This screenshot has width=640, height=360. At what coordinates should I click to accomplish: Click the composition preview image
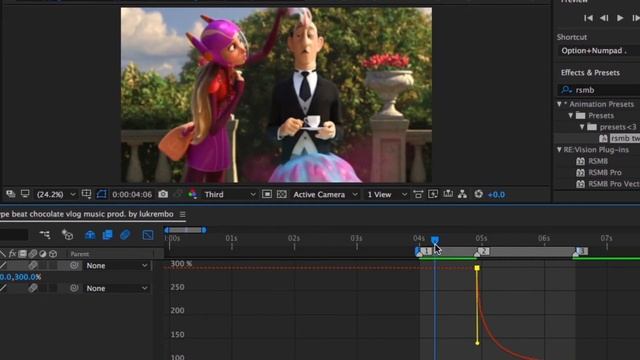tap(276, 95)
